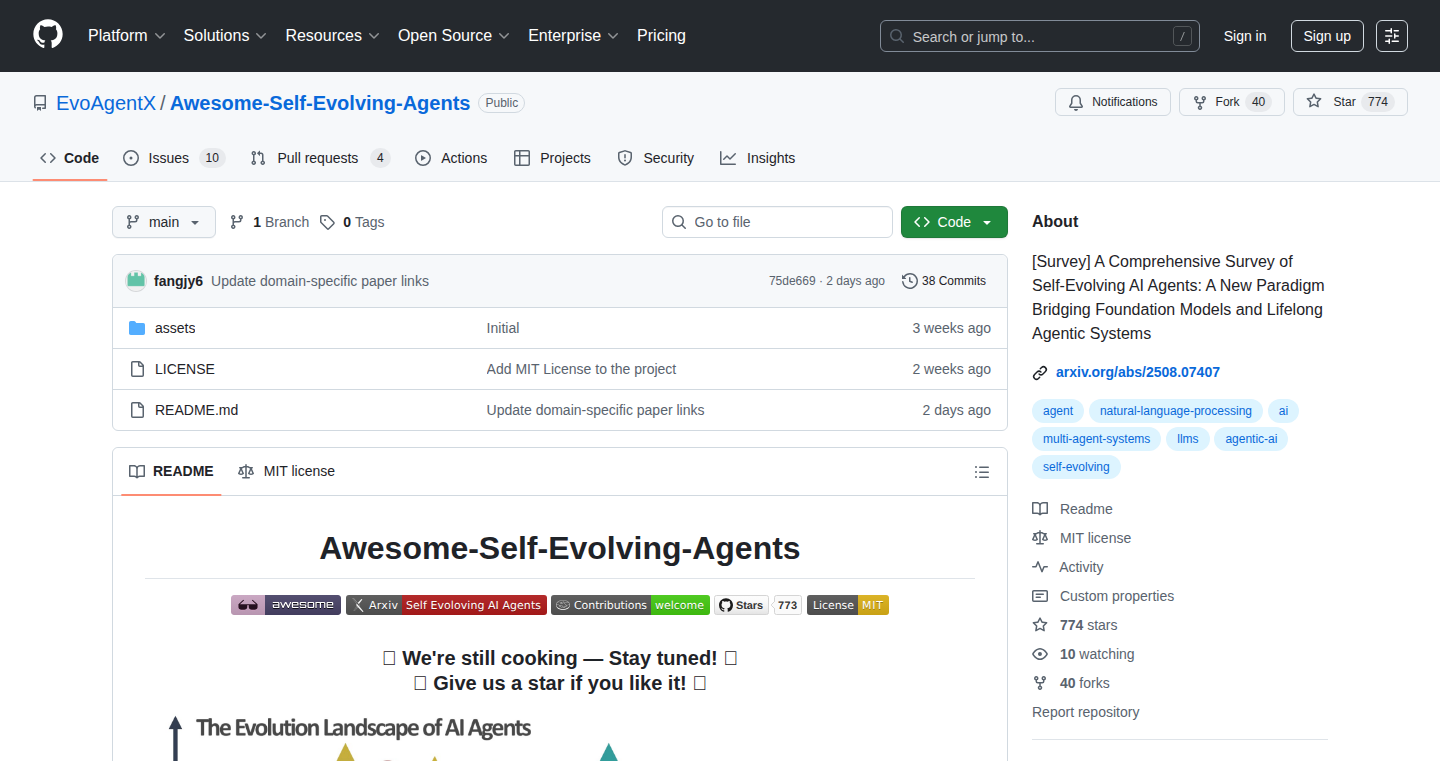
Task: Click Add MIT License to the project commit
Action: coord(581,369)
